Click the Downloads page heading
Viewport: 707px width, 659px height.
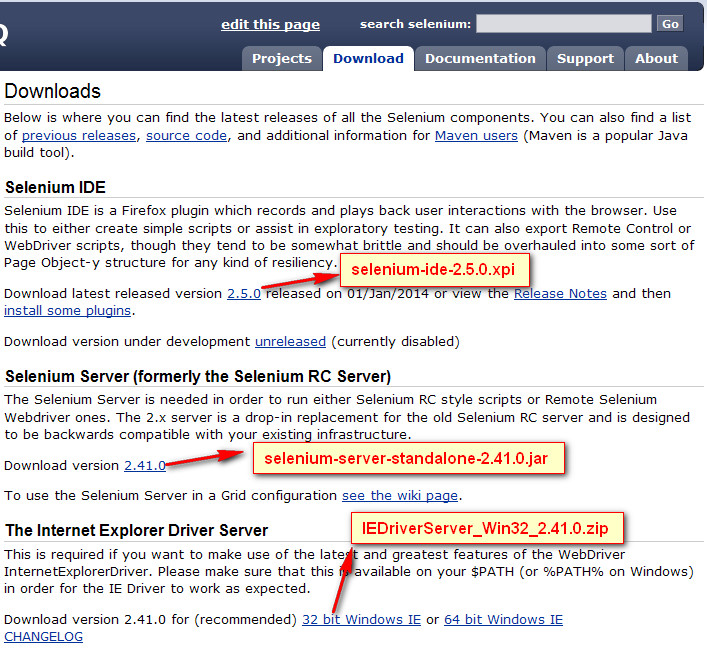pos(52,91)
